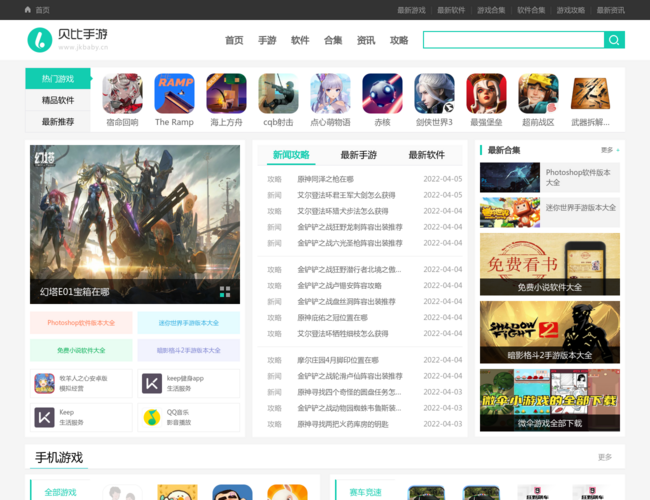
Task: Open article 原神同泽之枪在哪
Action: point(325,179)
